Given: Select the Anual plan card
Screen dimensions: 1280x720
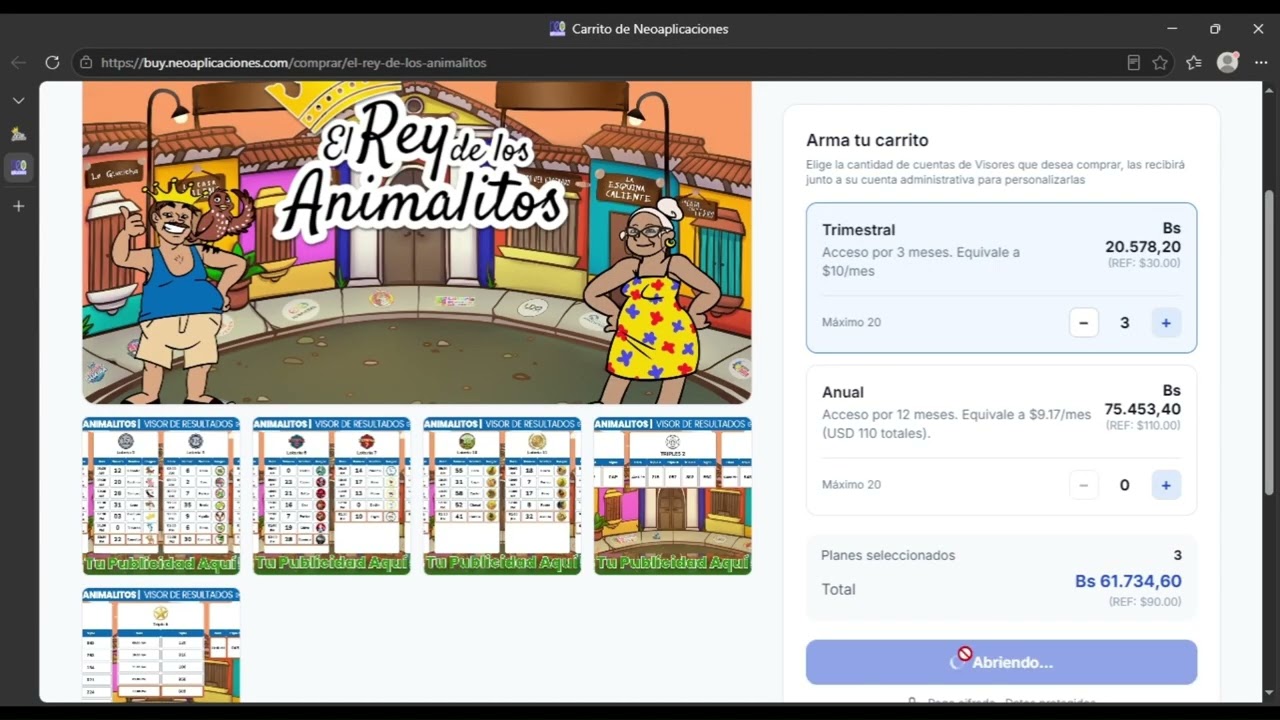Looking at the screenshot, I should click(1001, 440).
